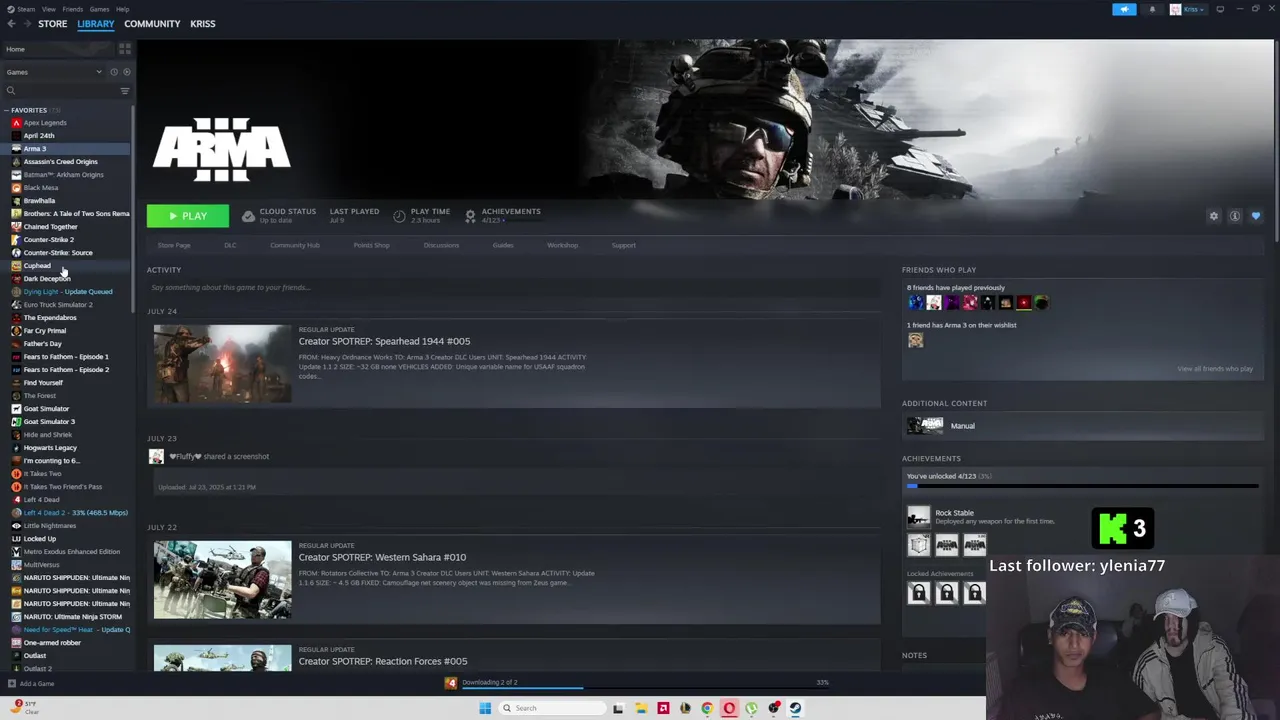Open the Friends menu

coord(73,9)
